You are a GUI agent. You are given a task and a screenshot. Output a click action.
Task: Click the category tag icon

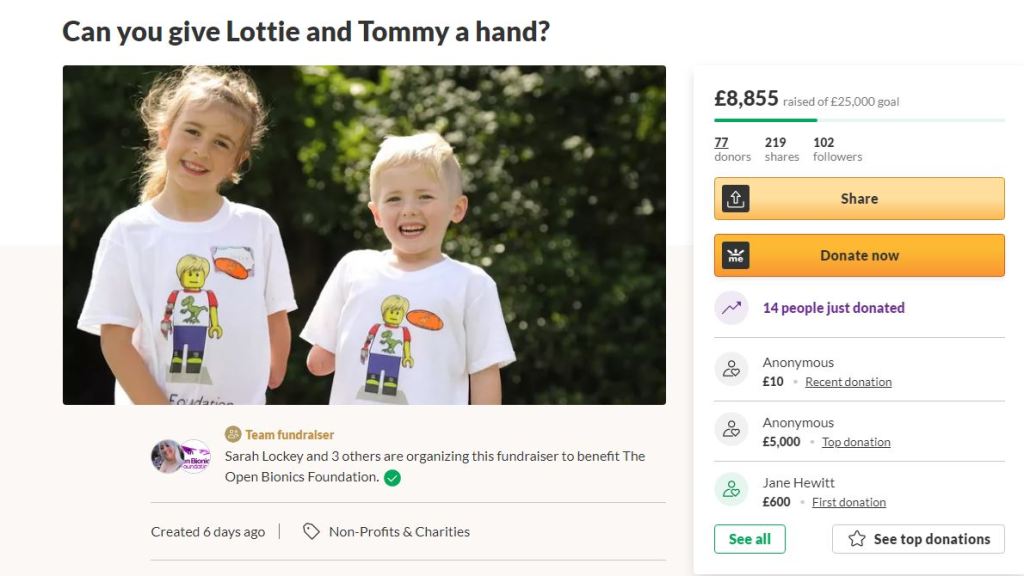tap(312, 531)
